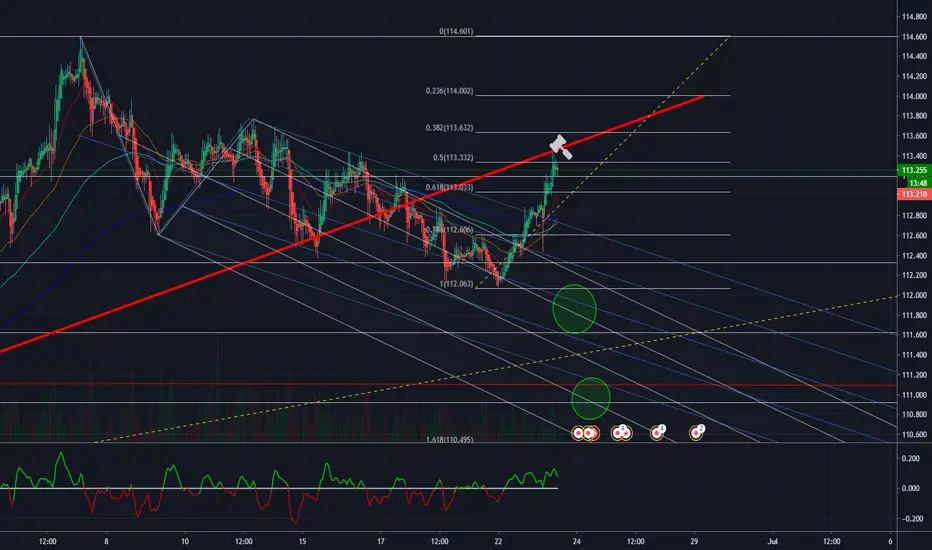Select the Fibonacci label 0.5(113.332)
This screenshot has height=550, width=932.
coord(453,158)
